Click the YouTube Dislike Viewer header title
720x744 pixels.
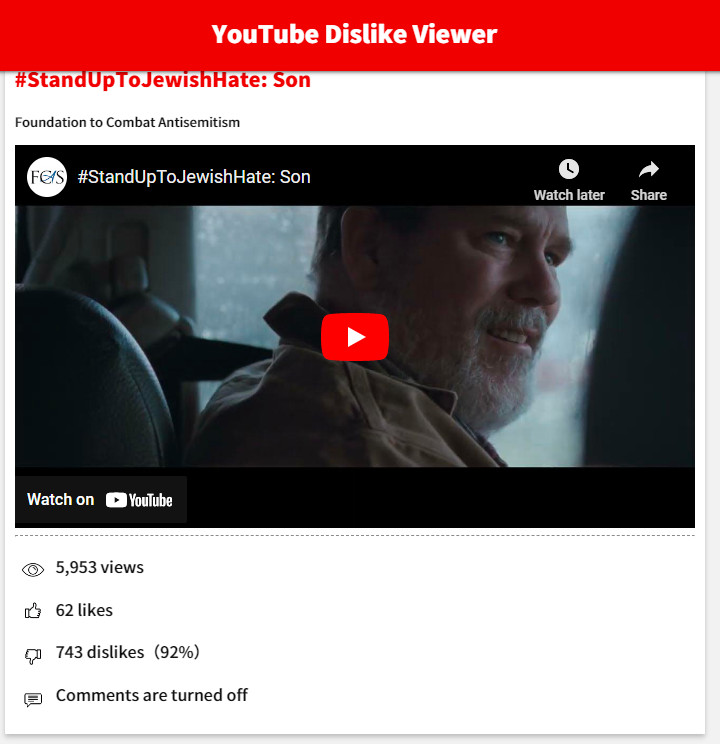click(x=354, y=34)
